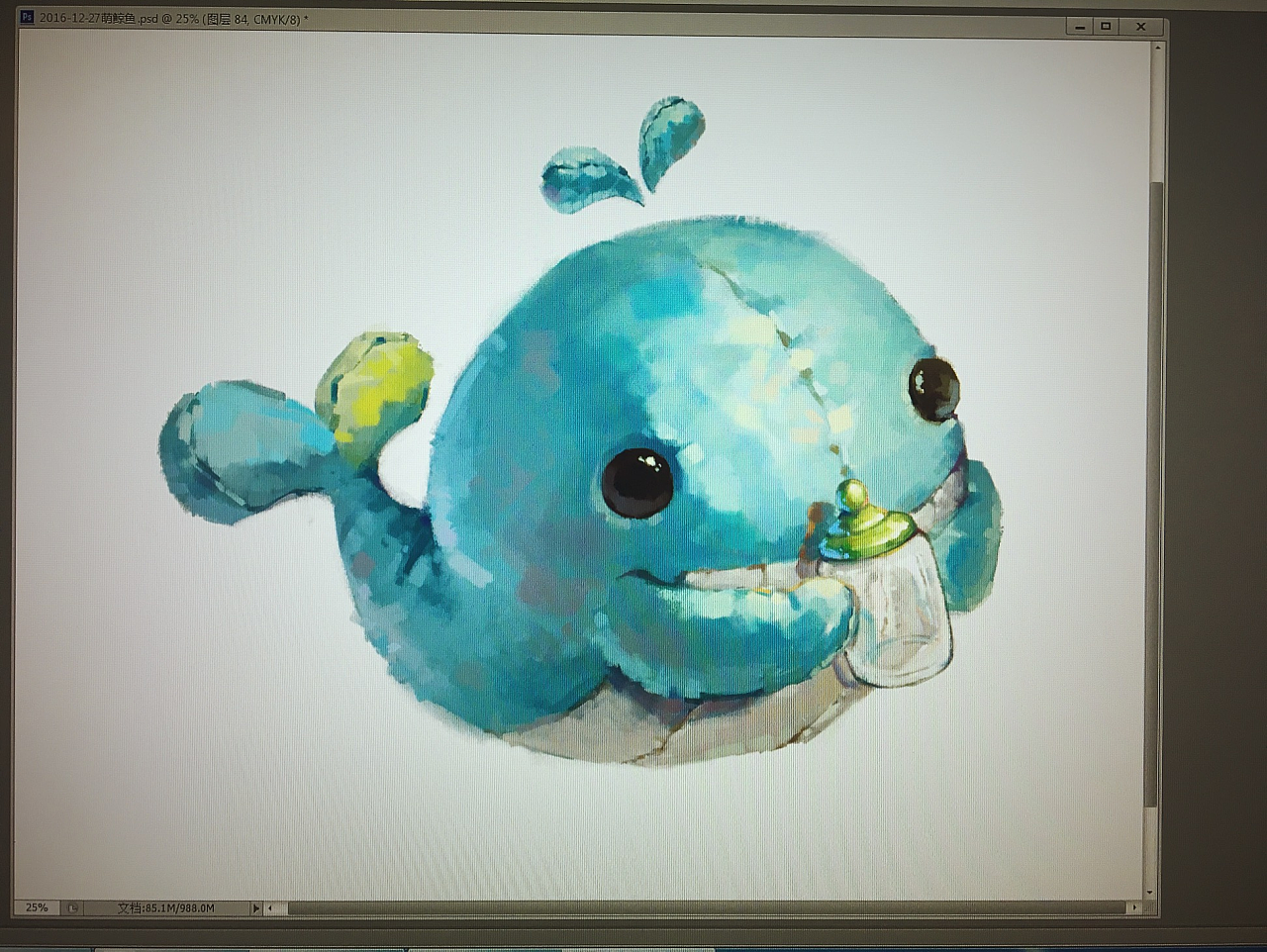Maximize the document window
This screenshot has width=1267, height=952.
coord(1107,27)
